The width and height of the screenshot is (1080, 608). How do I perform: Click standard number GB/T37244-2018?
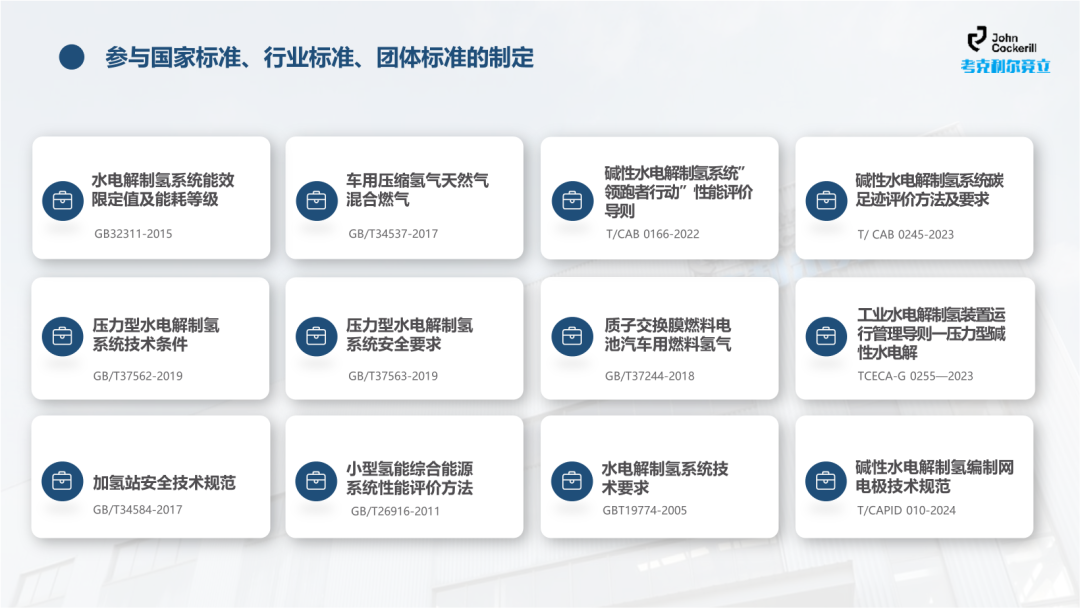click(650, 376)
